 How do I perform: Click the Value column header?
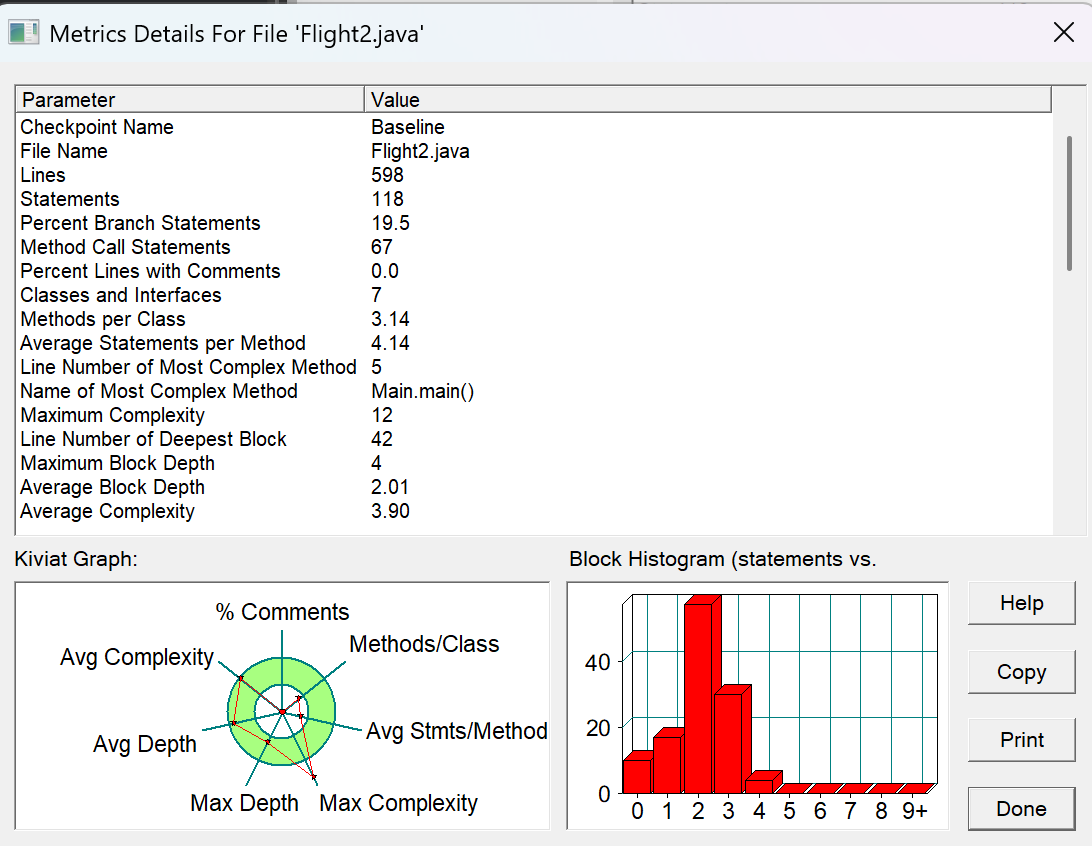(707, 100)
